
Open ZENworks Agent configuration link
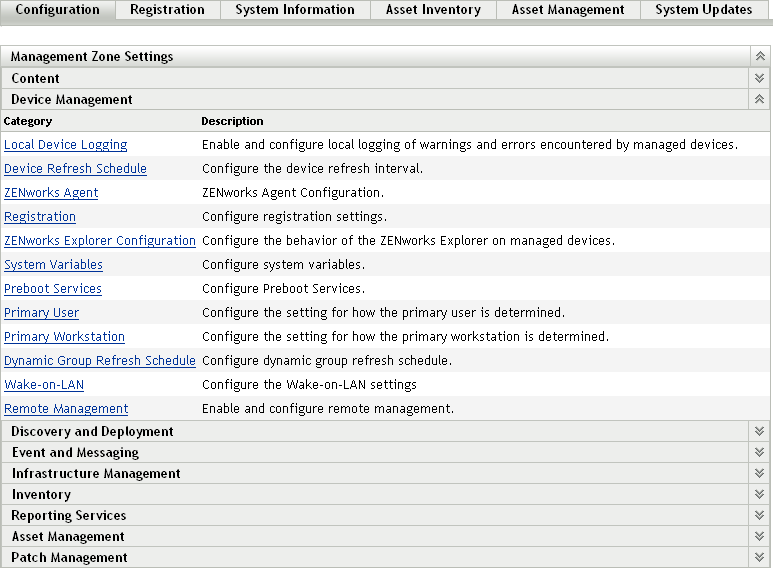coord(51,193)
